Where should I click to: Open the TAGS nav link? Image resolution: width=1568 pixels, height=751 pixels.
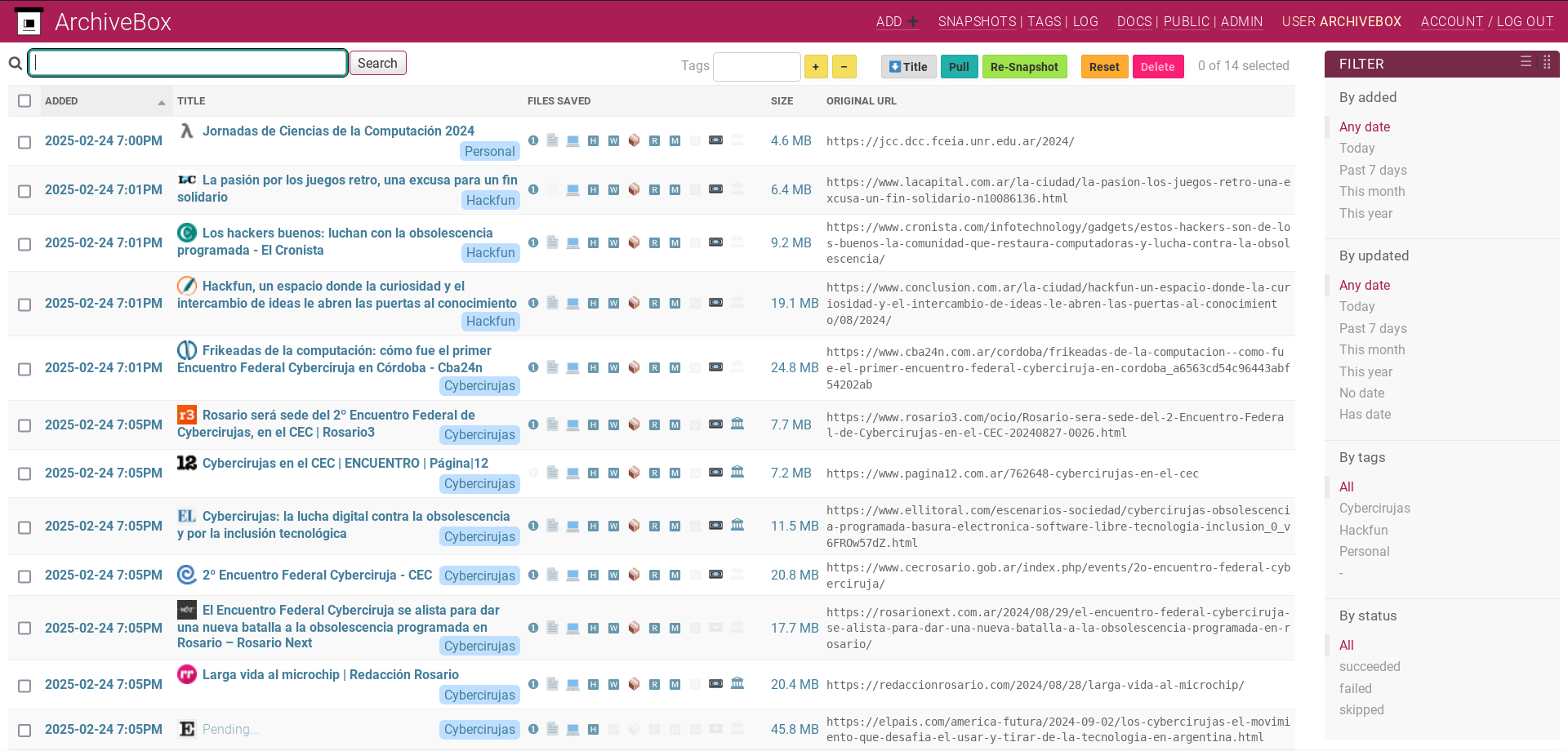coord(1044,22)
